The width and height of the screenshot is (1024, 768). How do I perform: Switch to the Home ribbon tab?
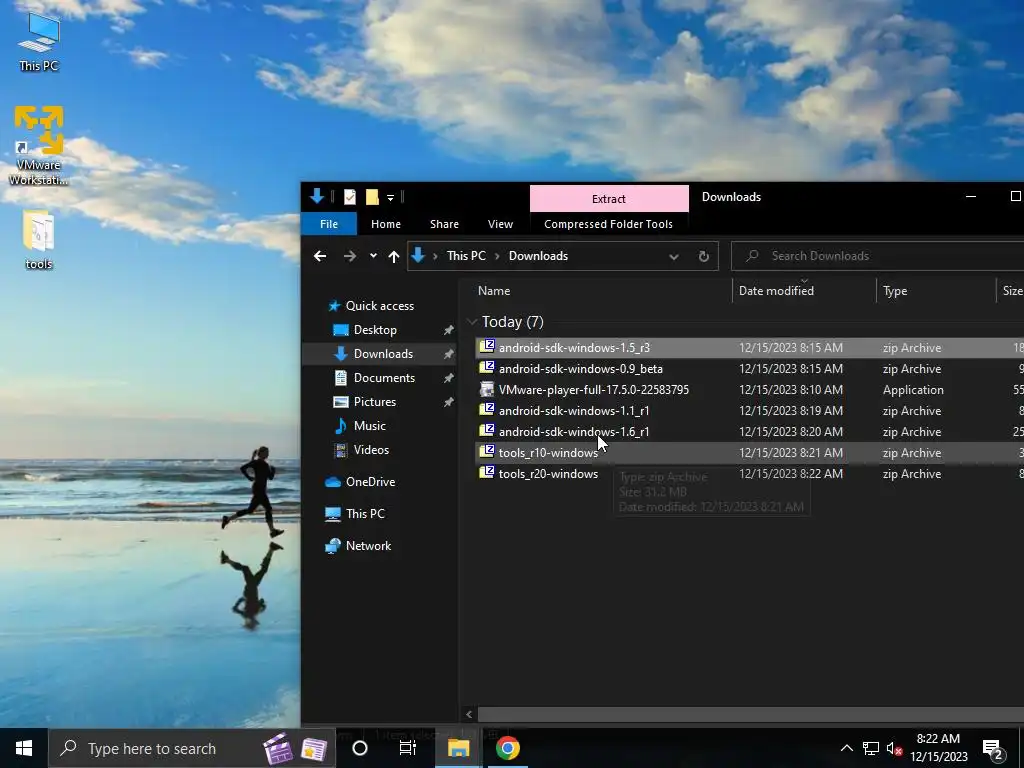pos(386,224)
